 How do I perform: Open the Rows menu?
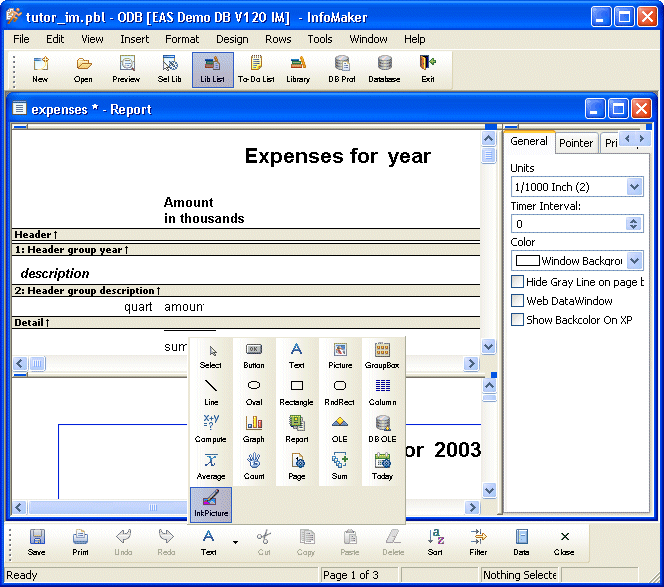pos(278,39)
